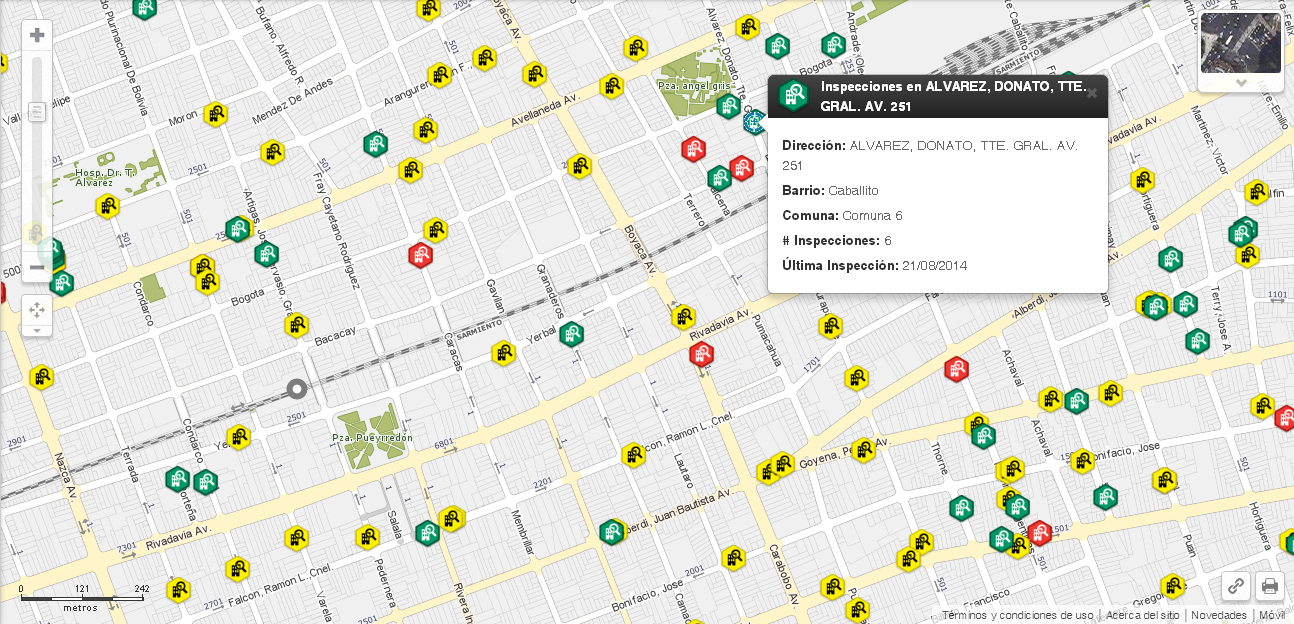1294x624 pixels.
Task: Click the print map icon
Action: click(x=1269, y=586)
